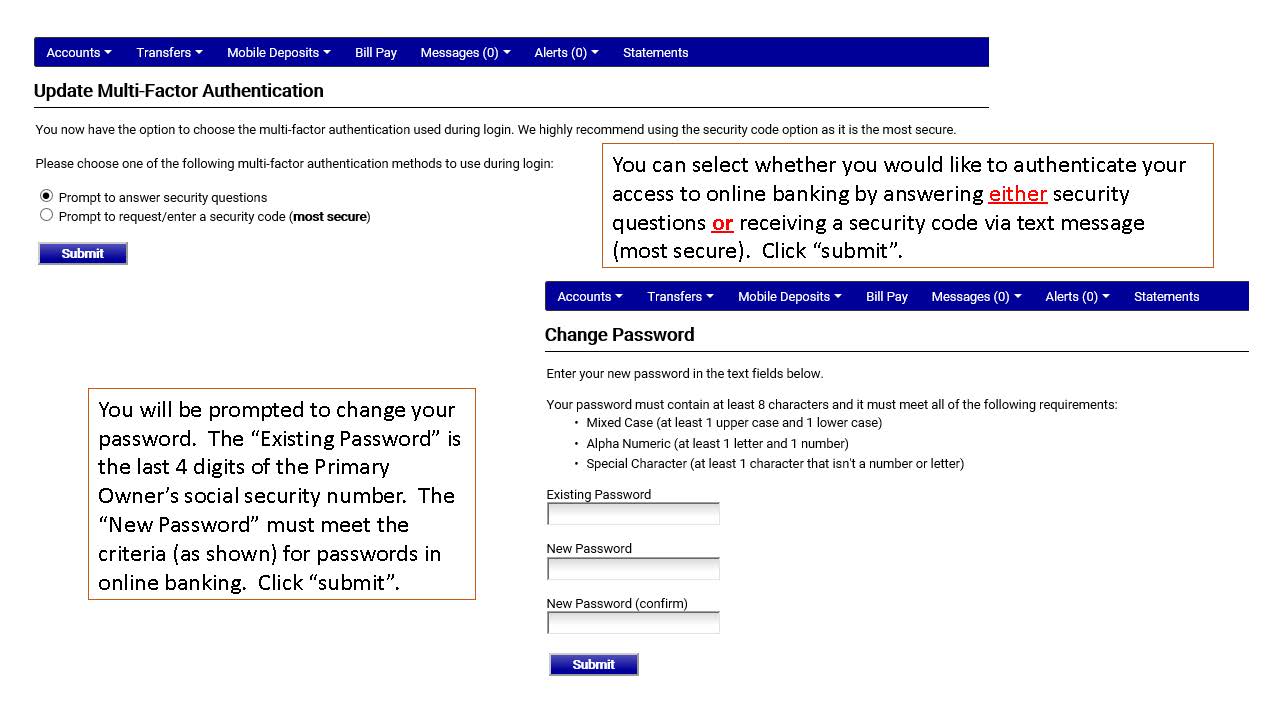Expand Transfers menu above the Change Password heading
This screenshot has width=1280, height=720.
[x=680, y=297]
